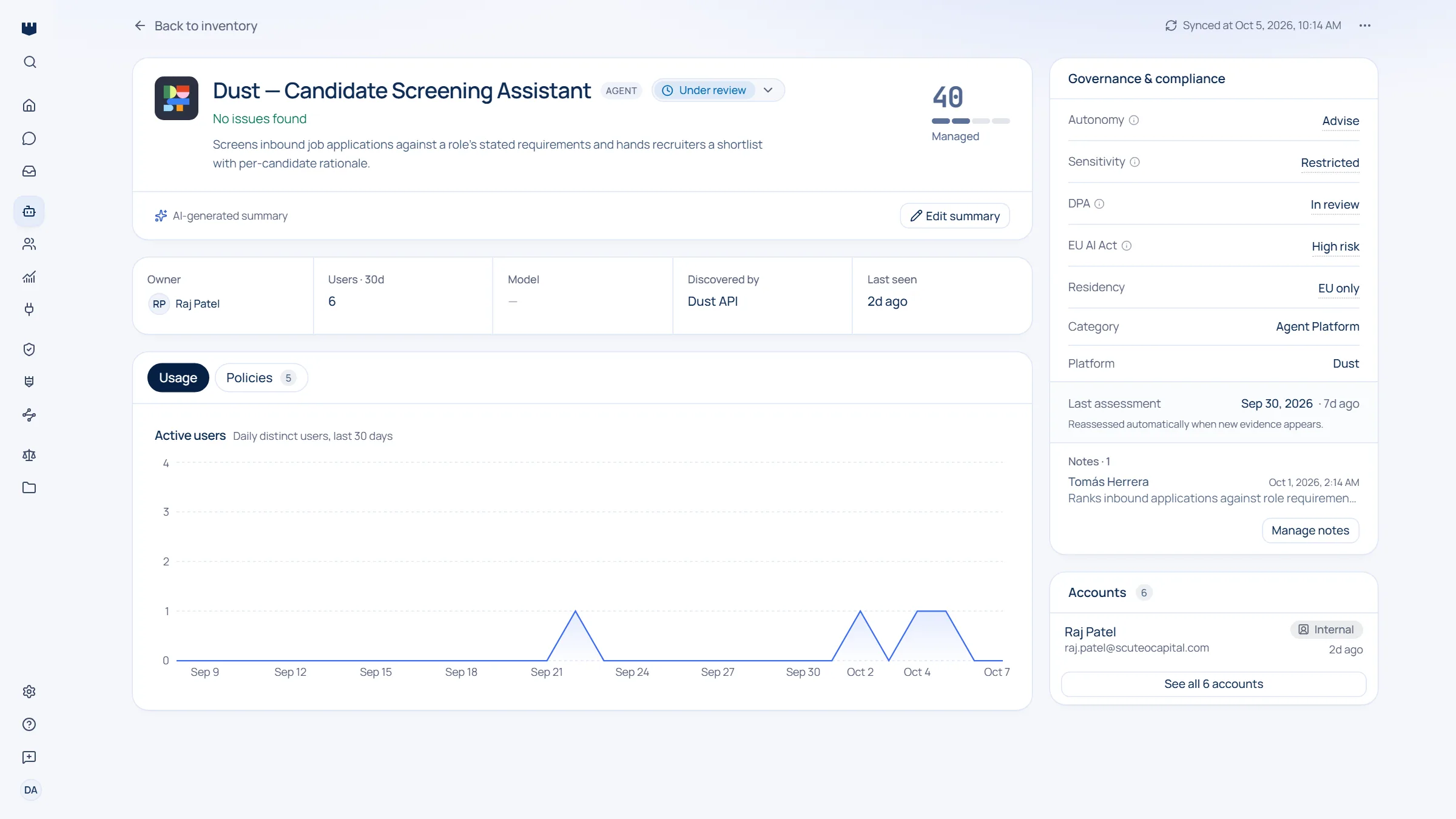Image resolution: width=1456 pixels, height=819 pixels.
Task: Open the raj.patel@scuteocapital.com account row
Action: tap(1213, 639)
